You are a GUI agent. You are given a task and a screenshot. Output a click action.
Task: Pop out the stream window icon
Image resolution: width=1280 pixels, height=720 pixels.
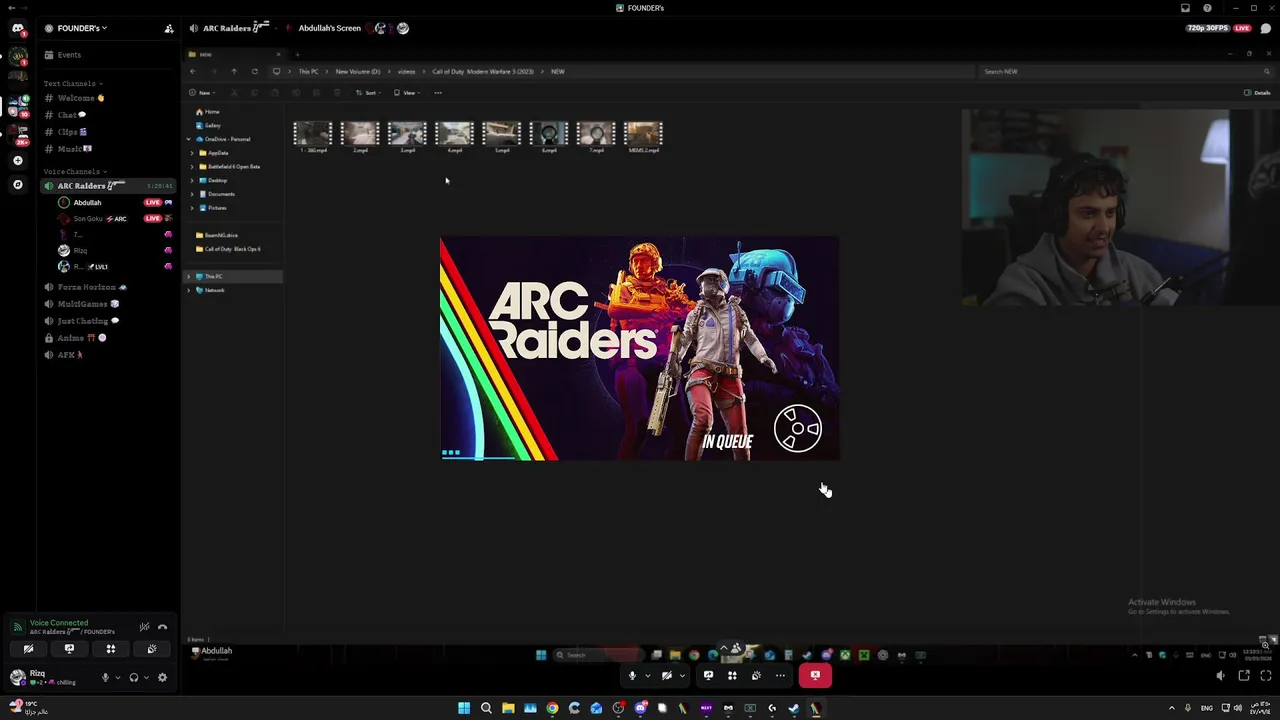pyautogui.click(x=1244, y=676)
